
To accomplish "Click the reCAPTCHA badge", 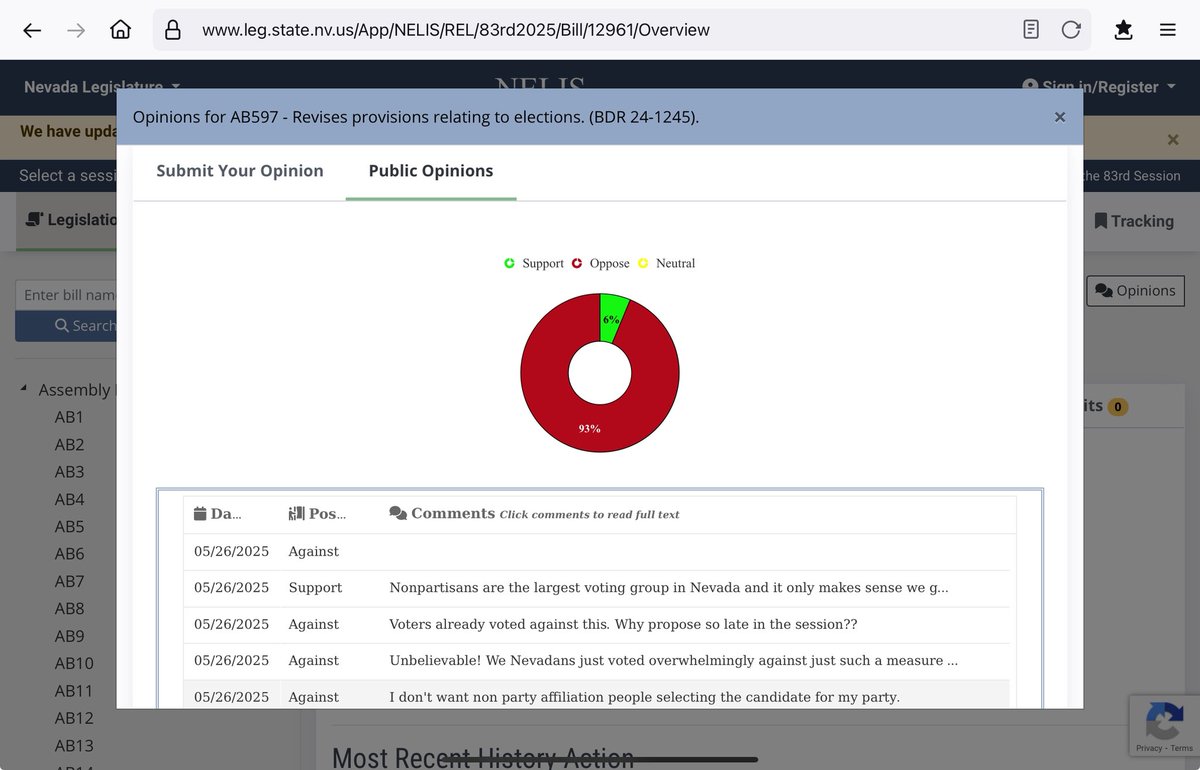I will click(1163, 727).
